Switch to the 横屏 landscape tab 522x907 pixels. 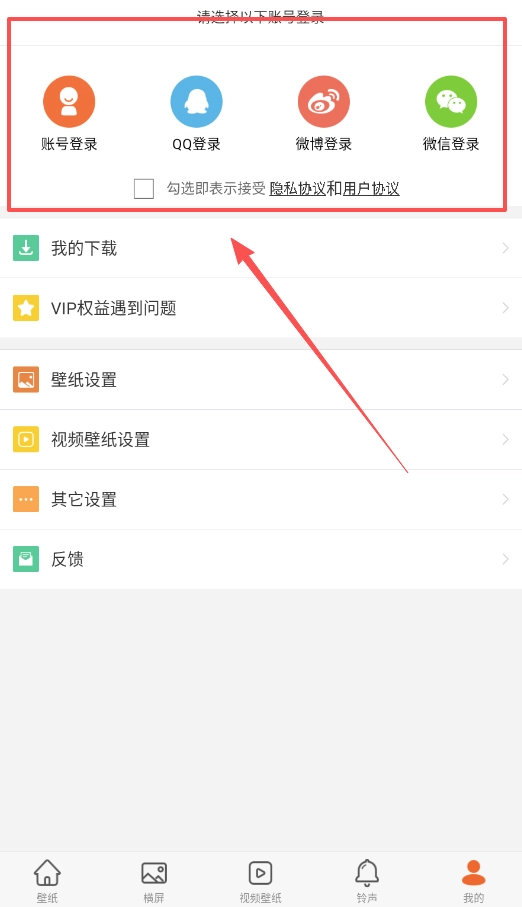[x=154, y=880]
